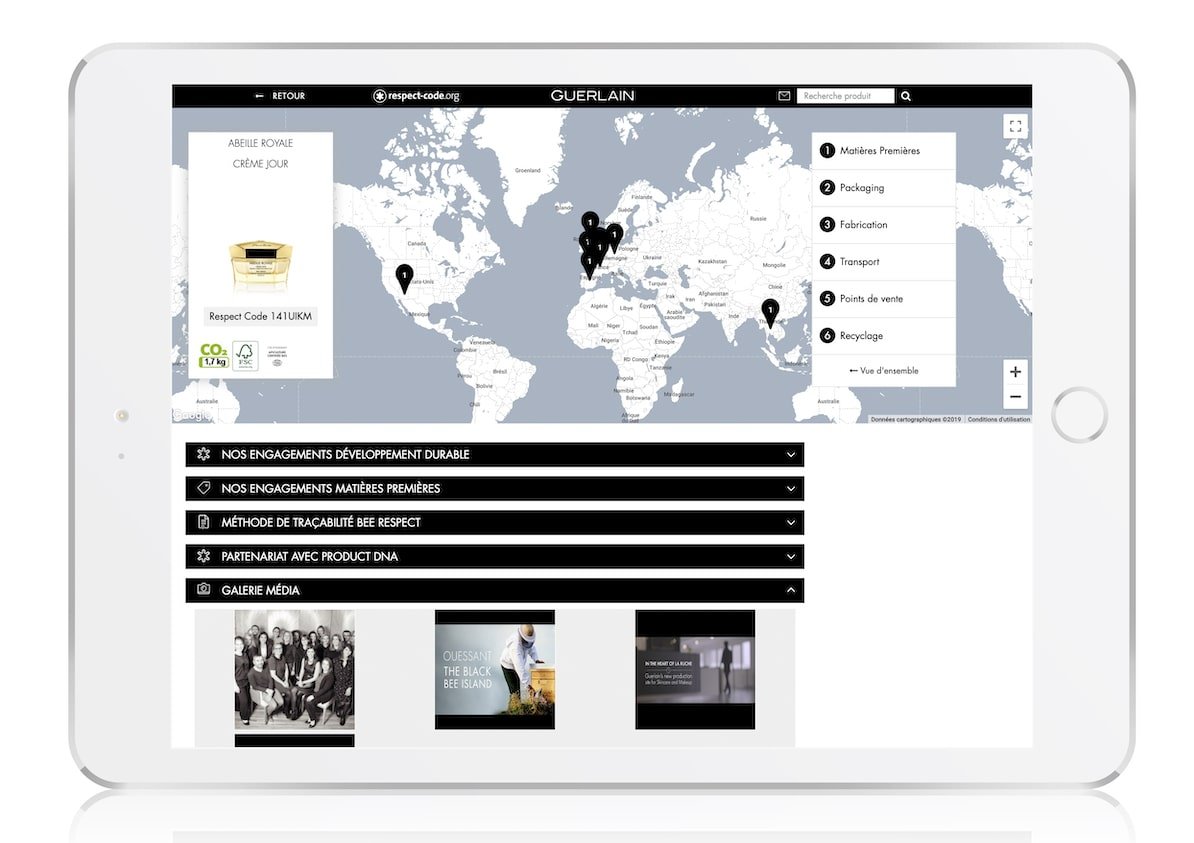Return to Vue d'ensemble
Viewport: 1194px width, 843px height.
tap(883, 371)
